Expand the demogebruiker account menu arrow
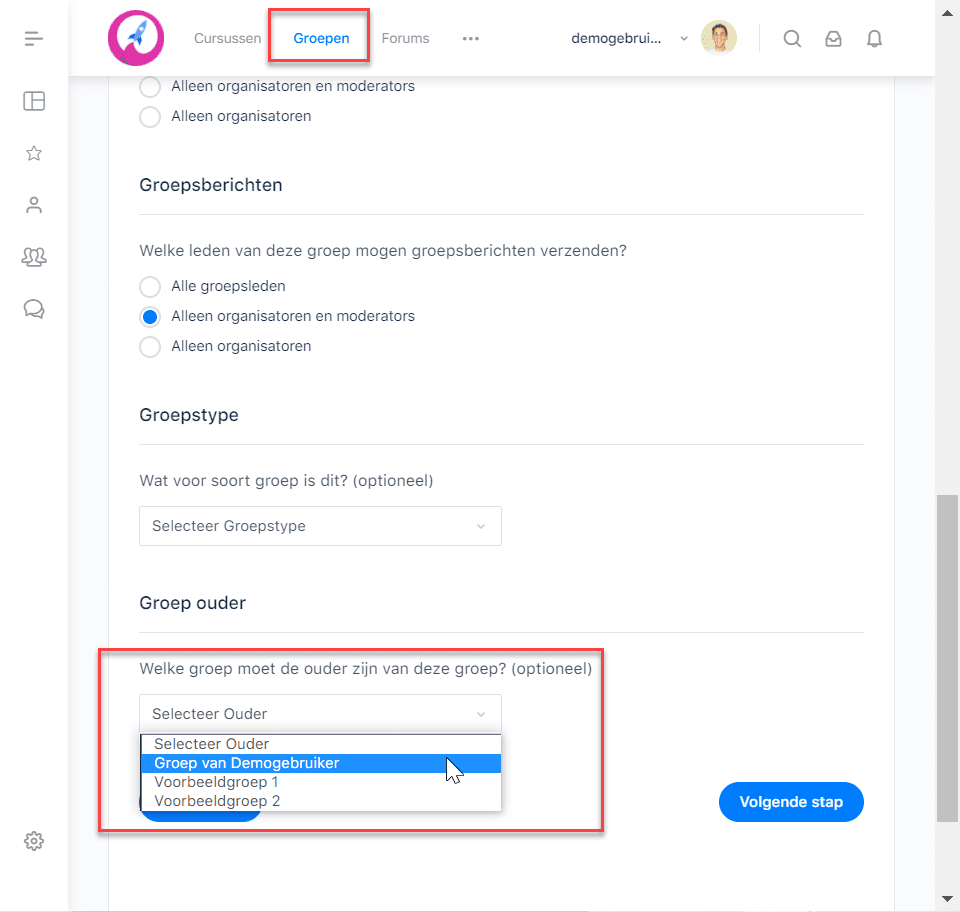Viewport: 960px width, 912px height. pyautogui.click(x=684, y=39)
